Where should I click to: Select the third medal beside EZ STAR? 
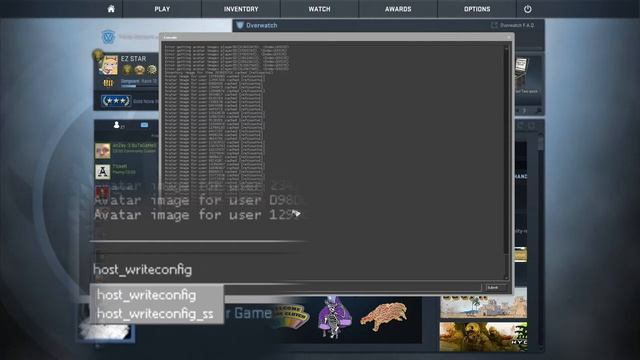coord(152,70)
